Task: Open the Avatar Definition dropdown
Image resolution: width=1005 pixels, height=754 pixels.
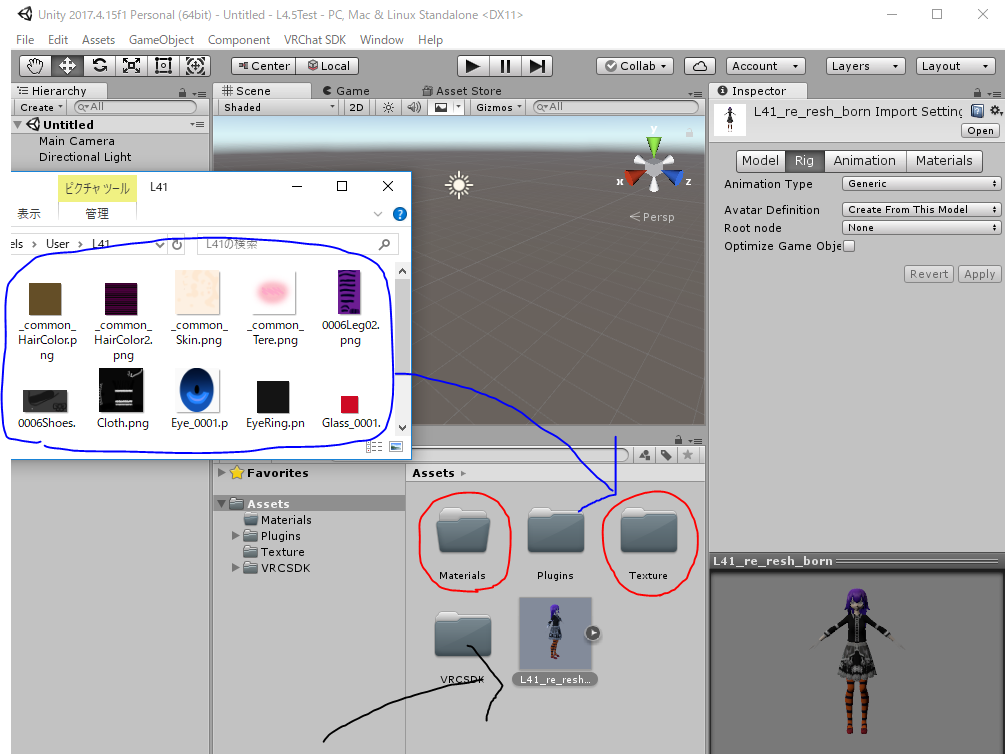Action: pyautogui.click(x=921, y=210)
